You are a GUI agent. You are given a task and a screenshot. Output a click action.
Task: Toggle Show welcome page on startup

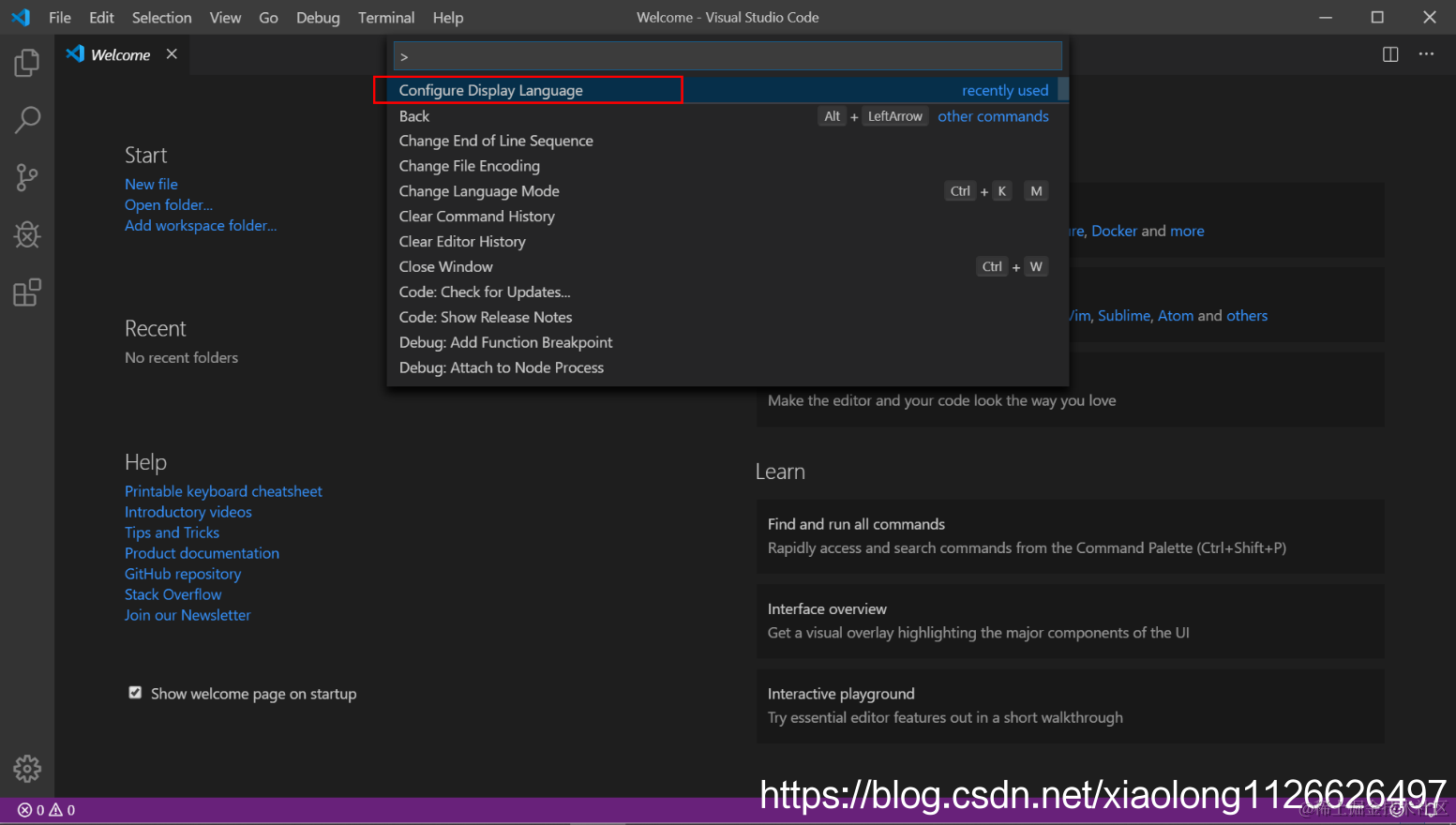[x=135, y=693]
